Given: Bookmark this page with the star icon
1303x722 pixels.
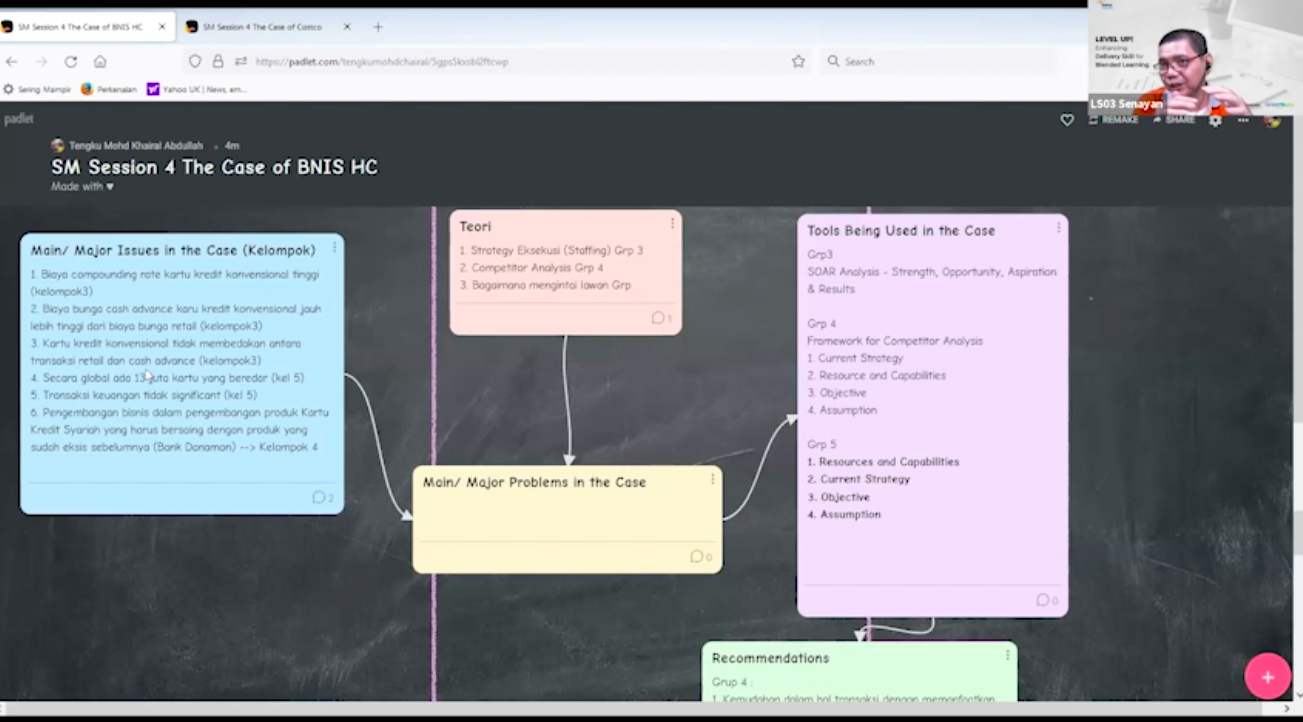Looking at the screenshot, I should point(798,61).
